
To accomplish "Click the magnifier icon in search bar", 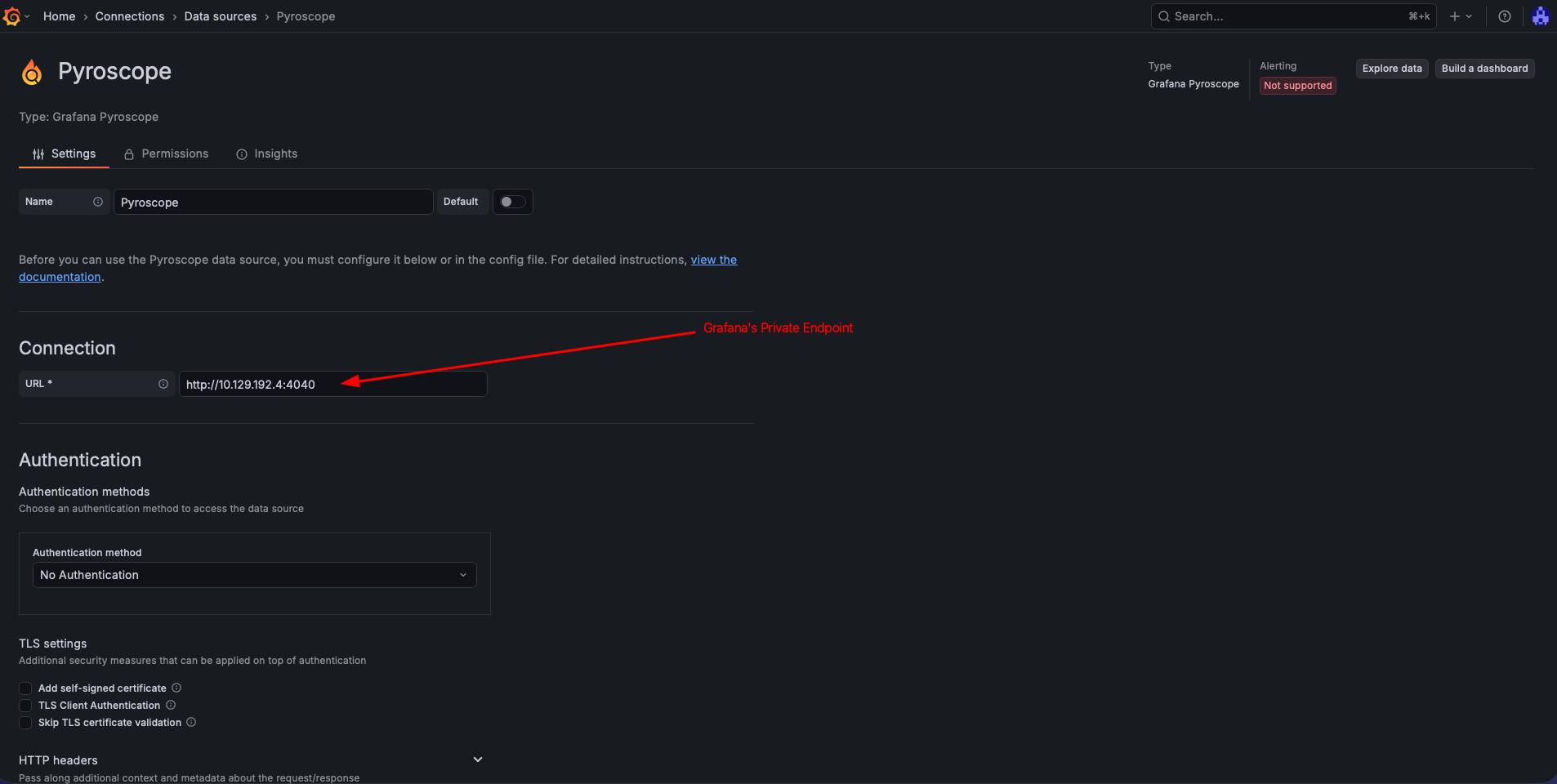I will [x=1164, y=16].
